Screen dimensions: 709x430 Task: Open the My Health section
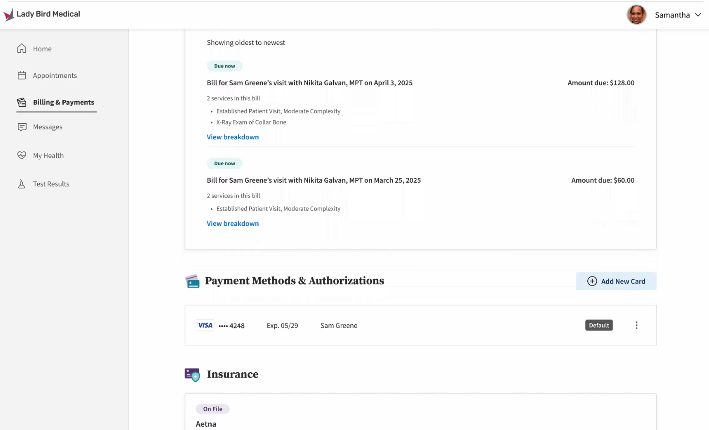(48, 155)
